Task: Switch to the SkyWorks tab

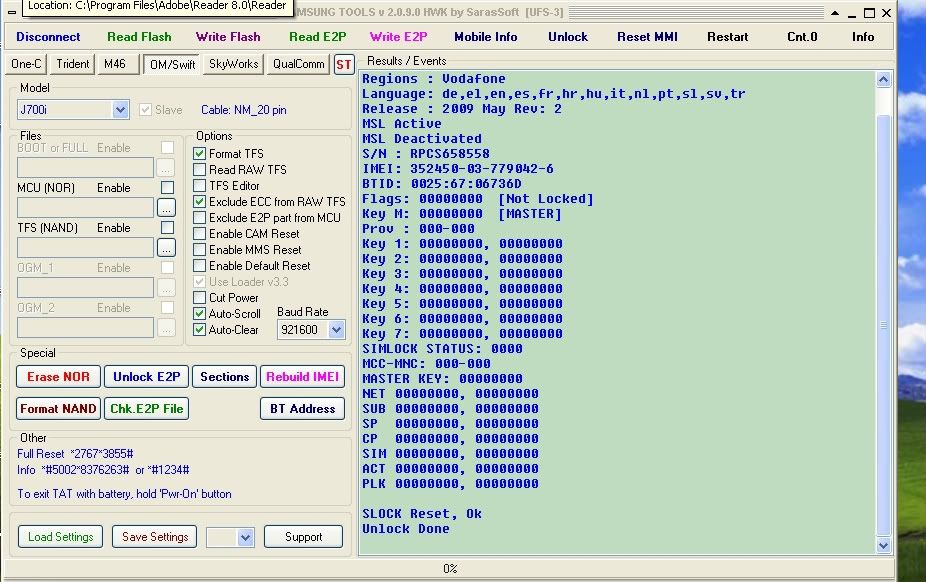Action: (x=233, y=64)
